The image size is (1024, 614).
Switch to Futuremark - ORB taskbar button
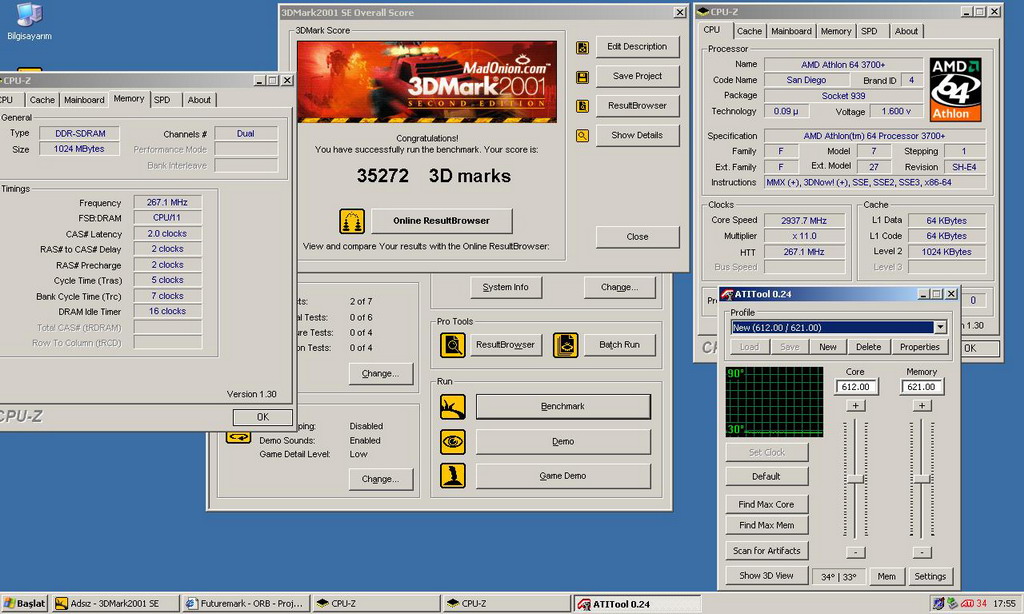[x=246, y=603]
